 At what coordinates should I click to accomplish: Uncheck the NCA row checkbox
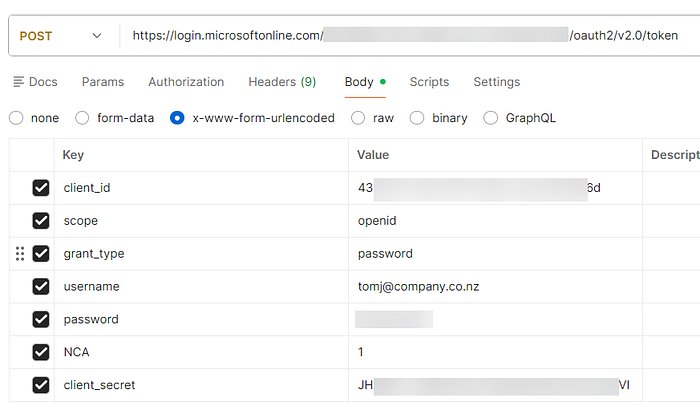(x=41, y=352)
